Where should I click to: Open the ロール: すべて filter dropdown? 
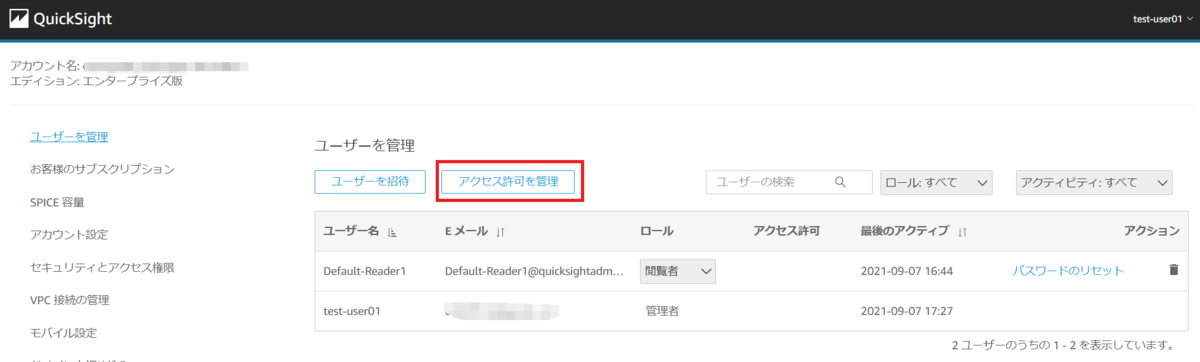tap(935, 182)
